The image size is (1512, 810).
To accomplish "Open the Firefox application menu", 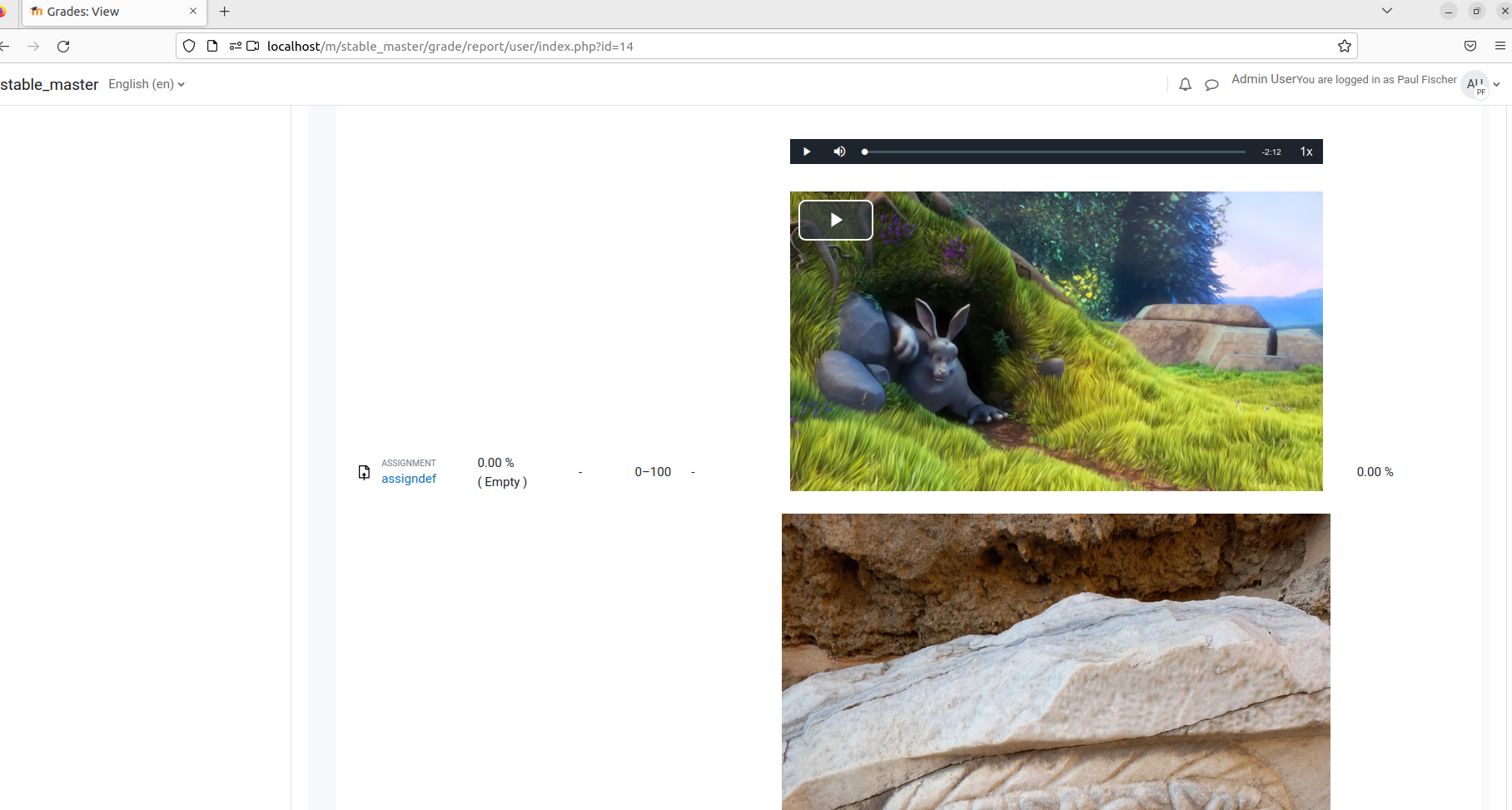I will [x=1500, y=47].
